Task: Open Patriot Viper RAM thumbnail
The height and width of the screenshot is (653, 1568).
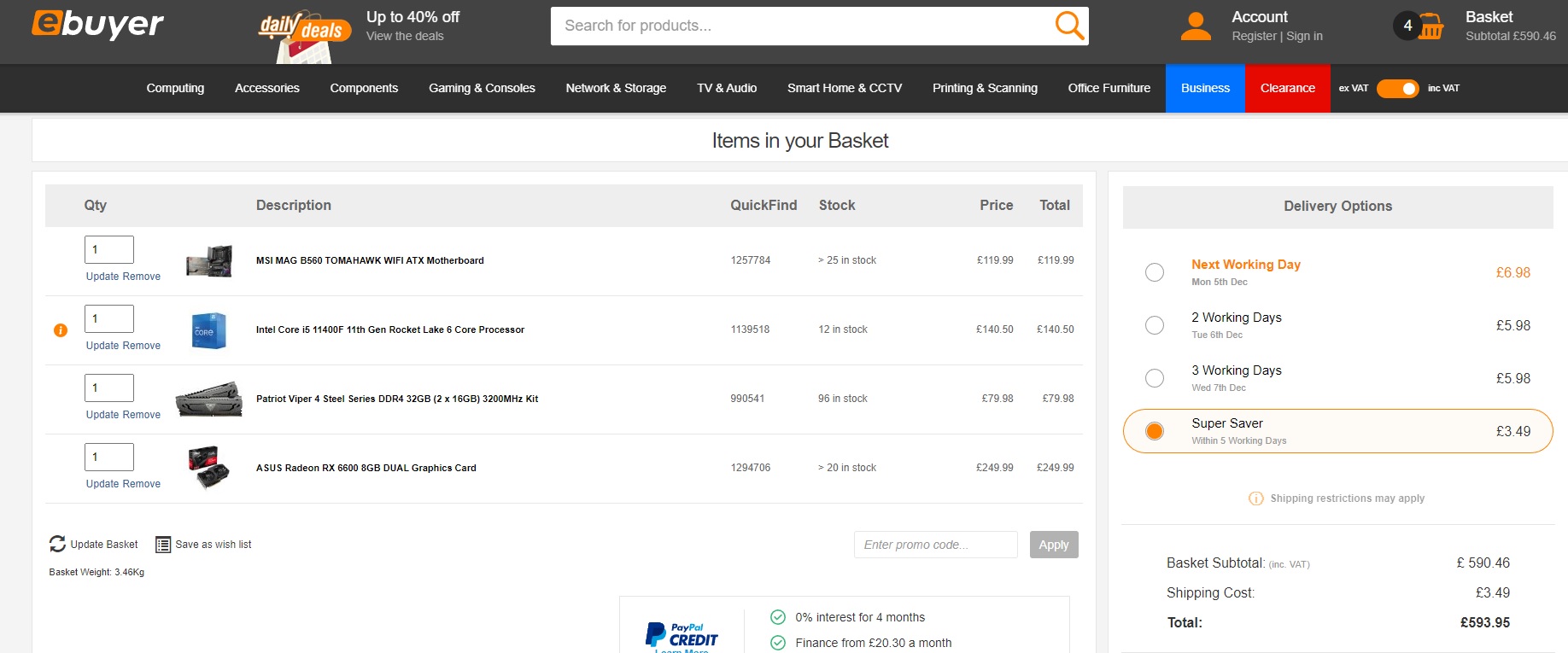Action: [209, 399]
